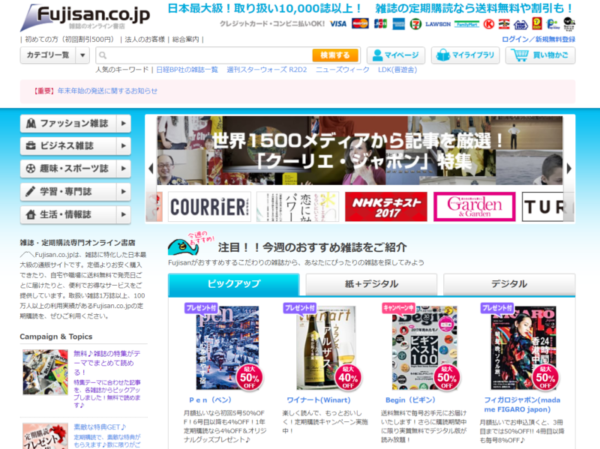Screen dimensions: 600x449
Task: Switch to the デジタル tab
Action: (x=509, y=284)
